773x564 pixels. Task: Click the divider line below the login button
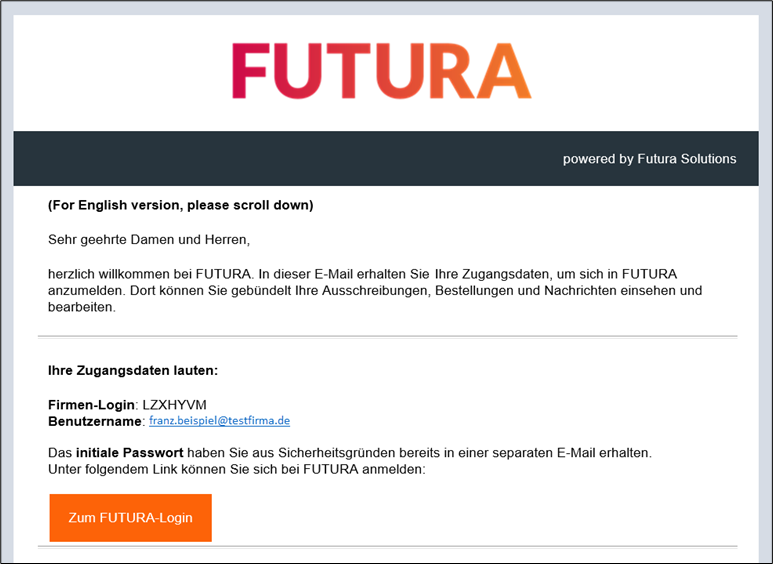[387, 546]
